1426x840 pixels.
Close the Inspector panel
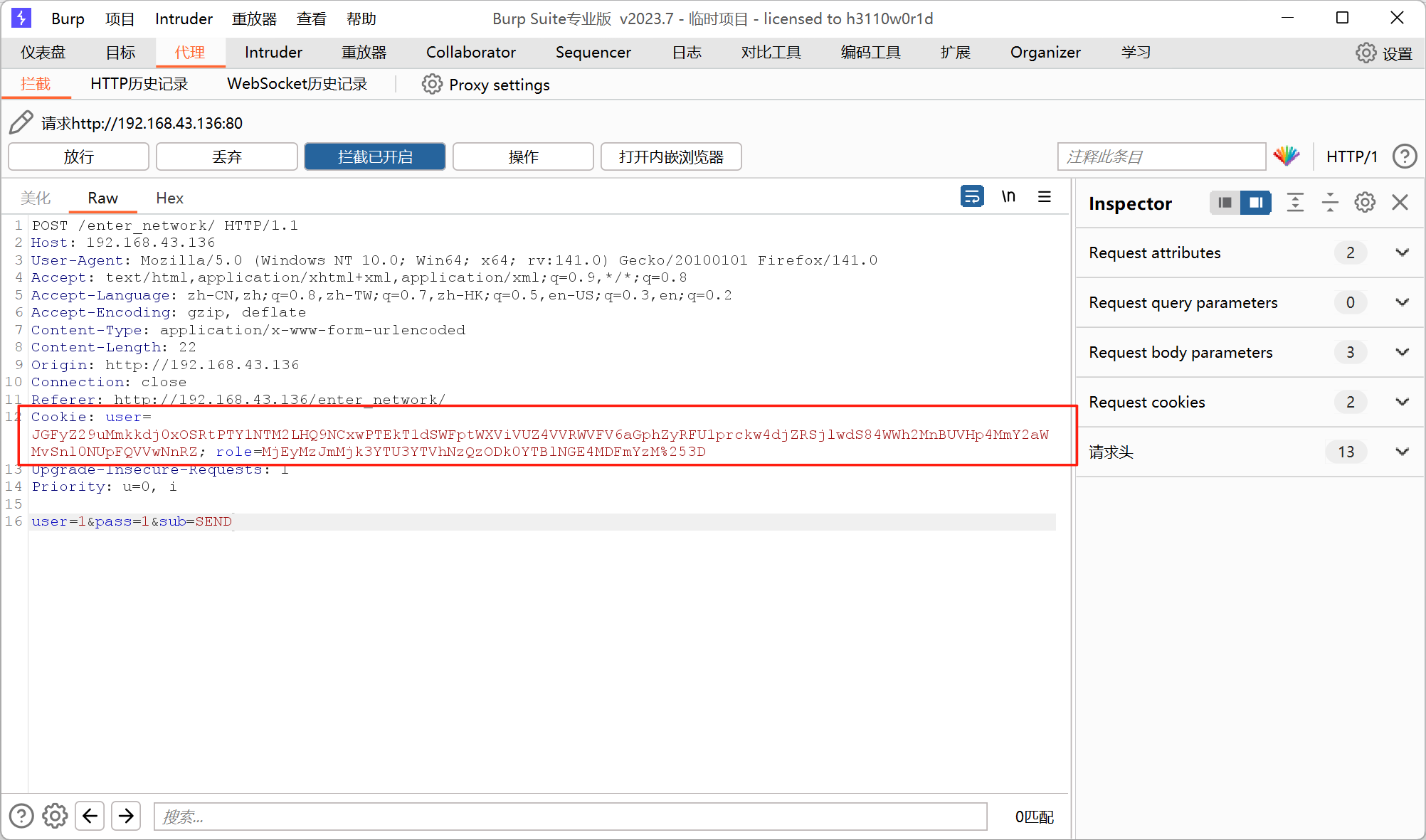point(1400,203)
